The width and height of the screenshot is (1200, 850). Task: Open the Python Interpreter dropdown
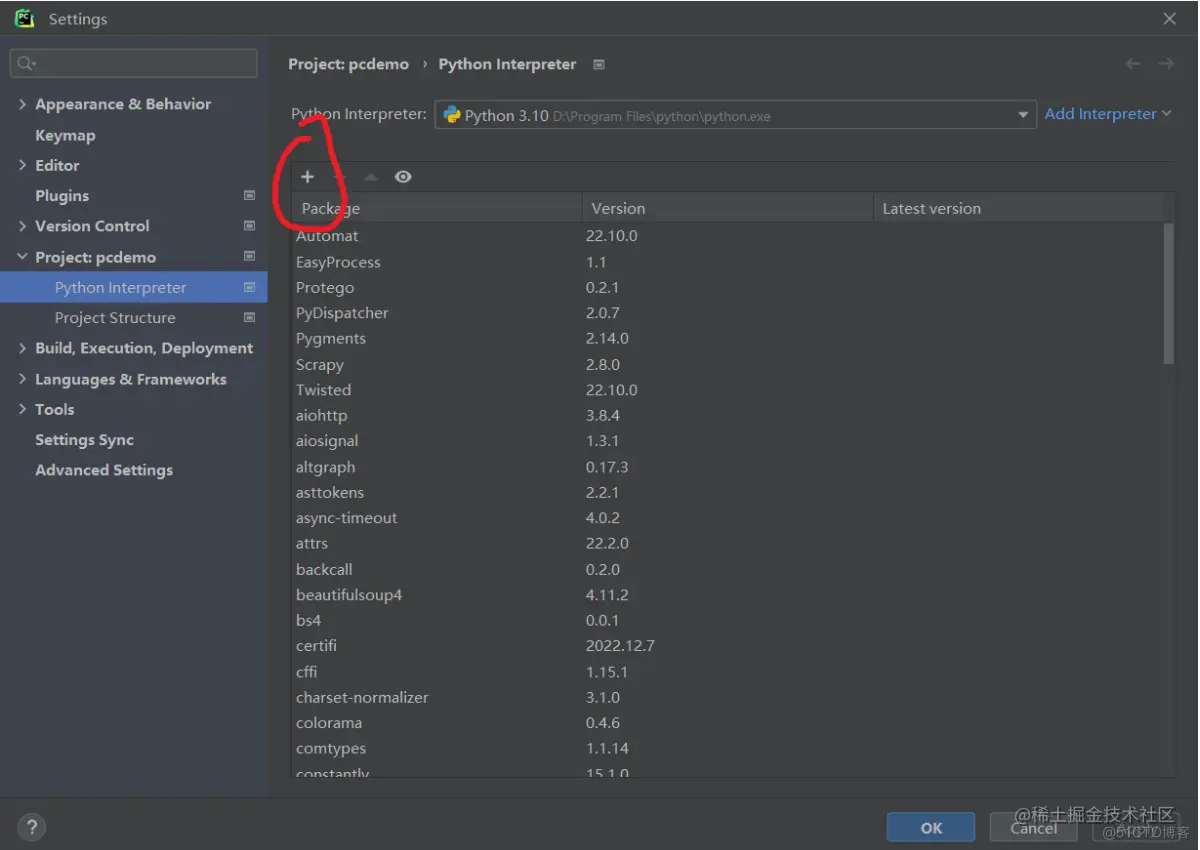tap(735, 115)
